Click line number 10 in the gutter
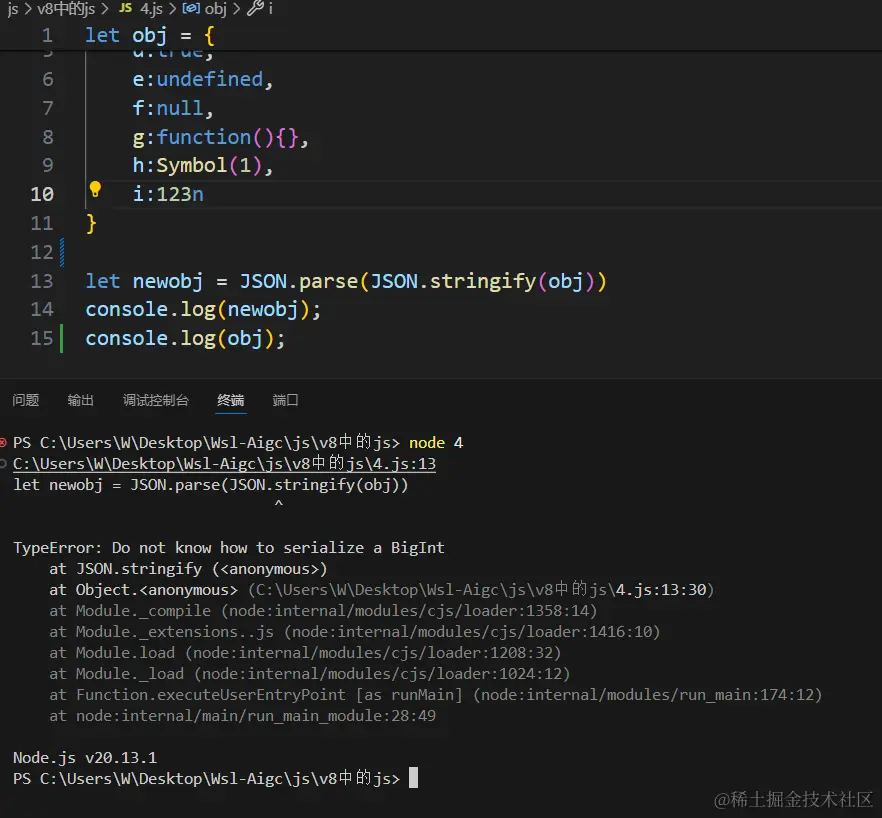The image size is (882, 818). tap(42, 194)
